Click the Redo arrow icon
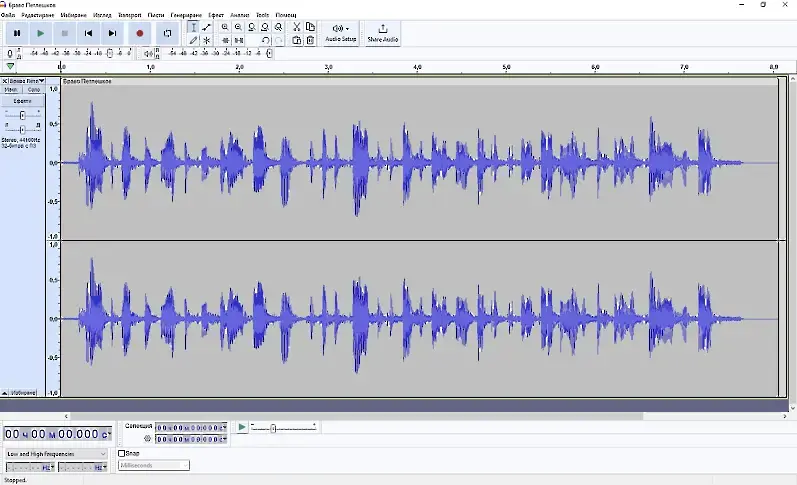 [279, 40]
